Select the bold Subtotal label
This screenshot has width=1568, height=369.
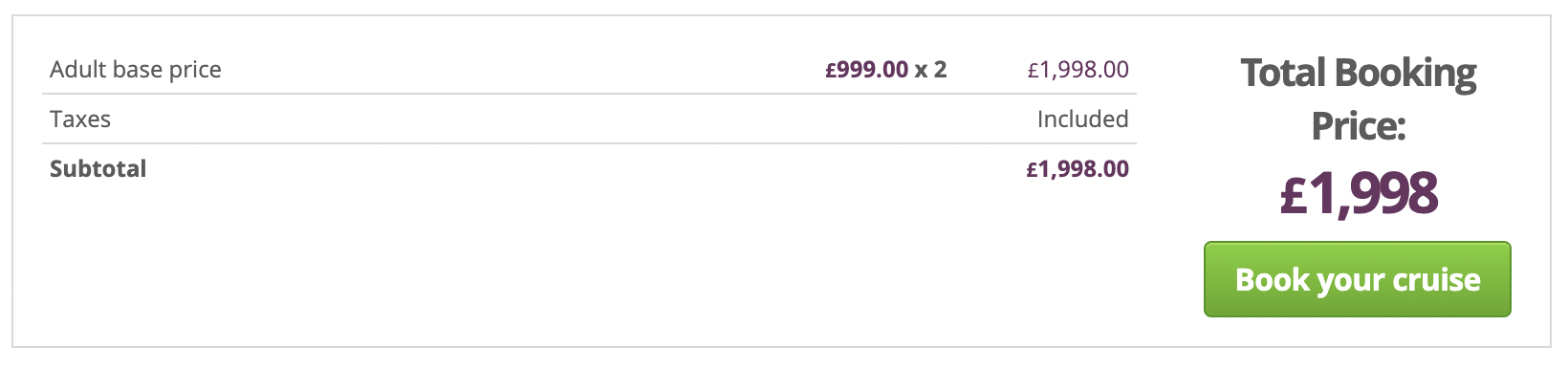click(98, 169)
